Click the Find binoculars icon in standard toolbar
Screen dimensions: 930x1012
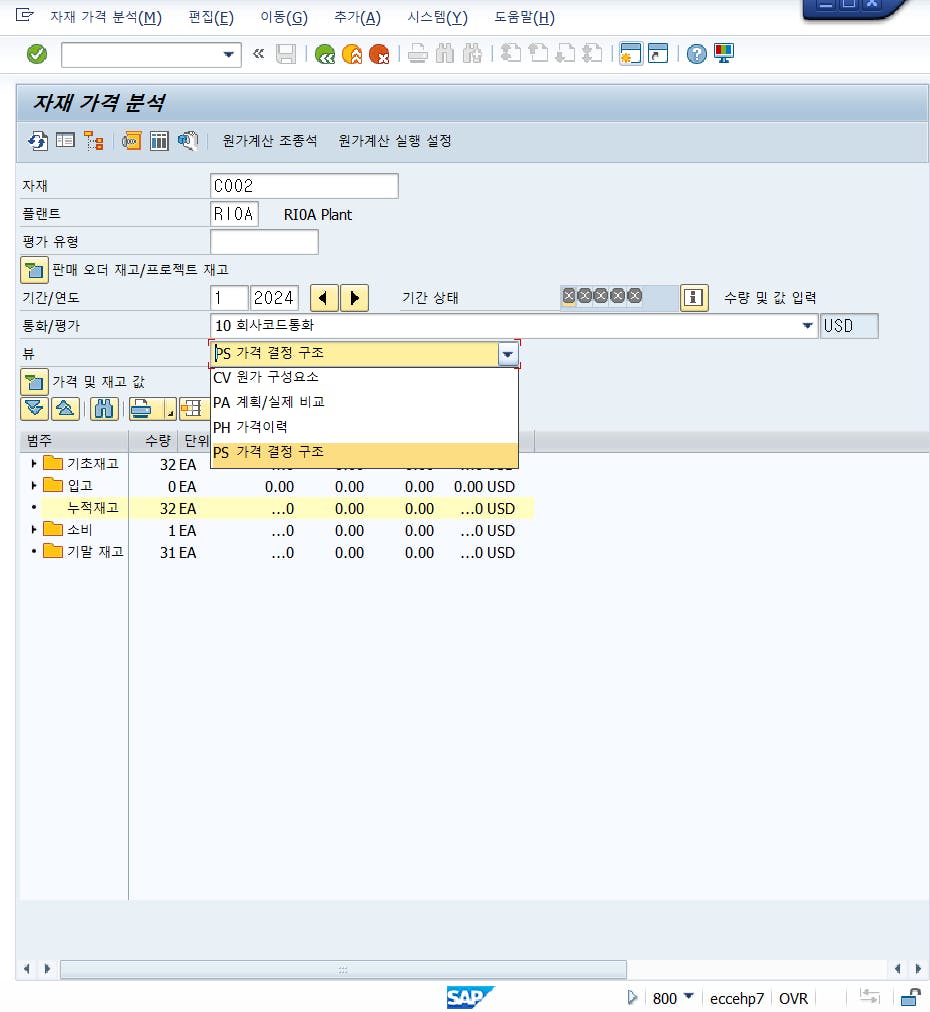pos(445,54)
